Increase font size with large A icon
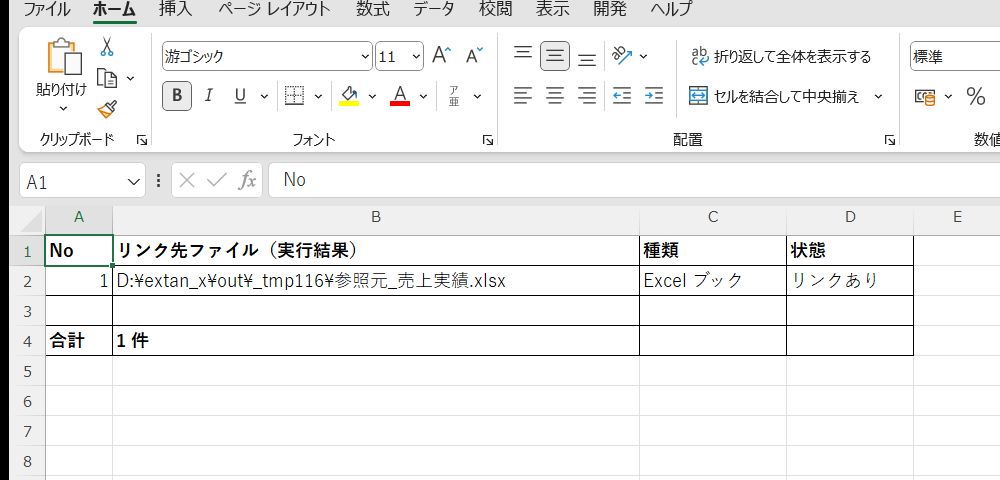Image resolution: width=1000 pixels, height=480 pixels. click(x=441, y=56)
